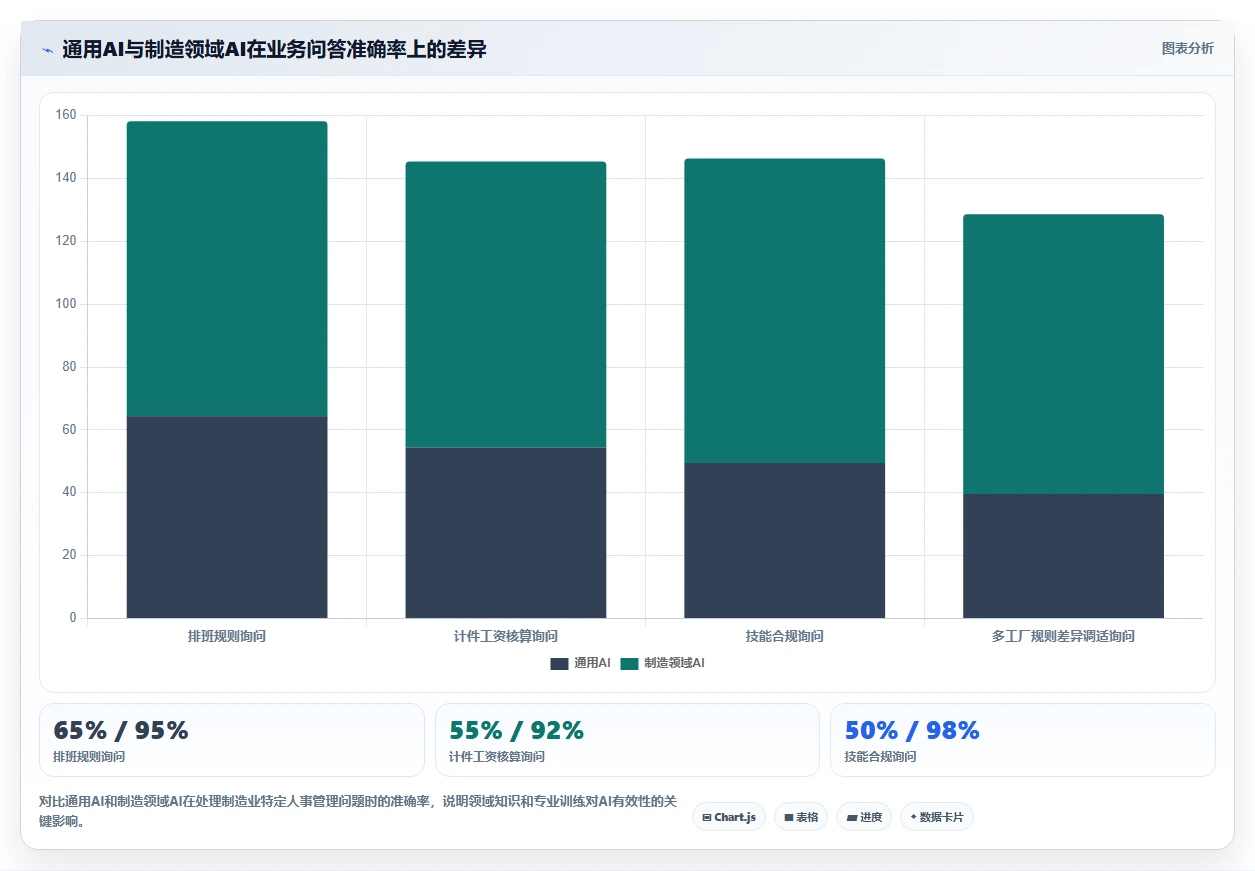Click the 技能合规询问 caption under 50% / 98%
The height and width of the screenshot is (871, 1255).
pos(880,757)
